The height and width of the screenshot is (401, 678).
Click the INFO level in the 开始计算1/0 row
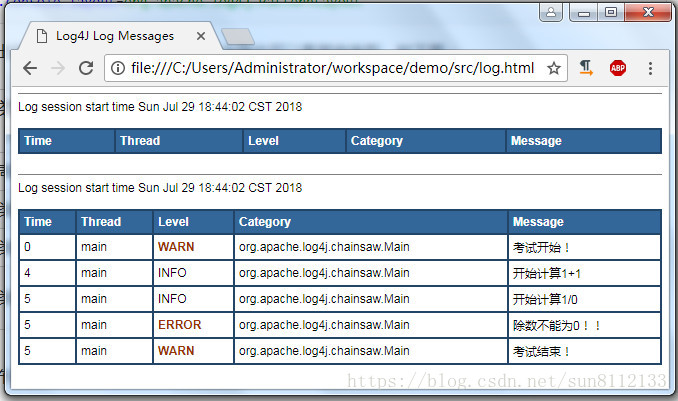(172, 299)
